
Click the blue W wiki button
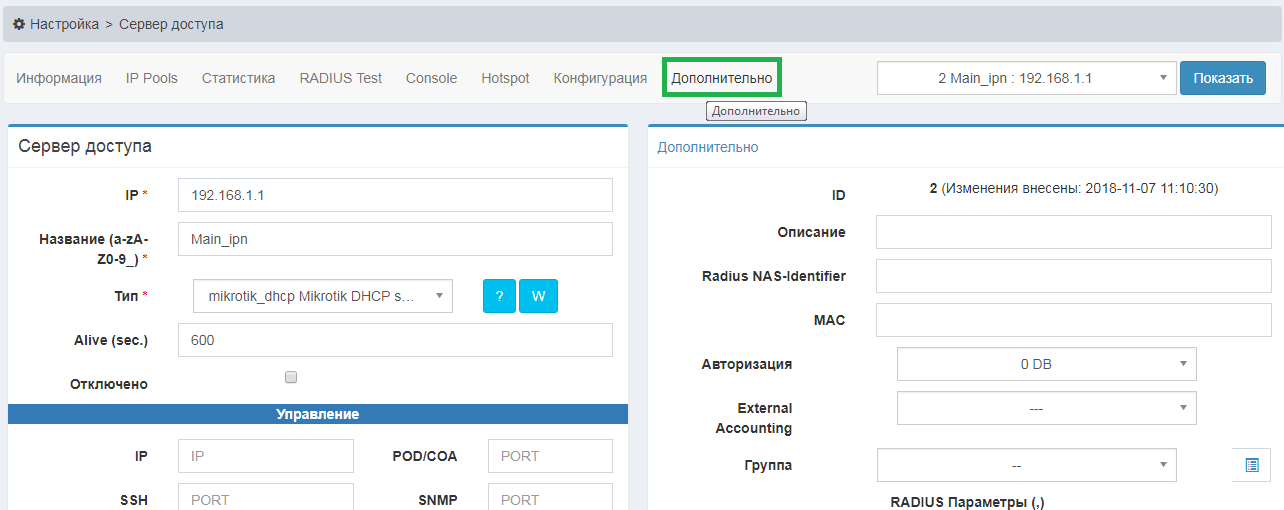(x=538, y=296)
